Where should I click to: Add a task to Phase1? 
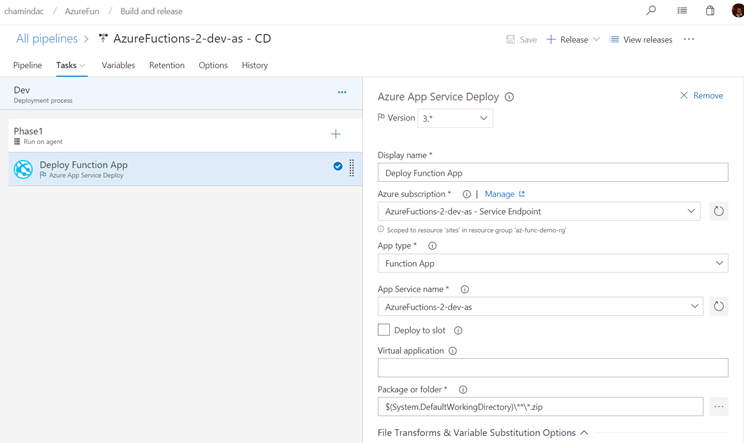[335, 134]
